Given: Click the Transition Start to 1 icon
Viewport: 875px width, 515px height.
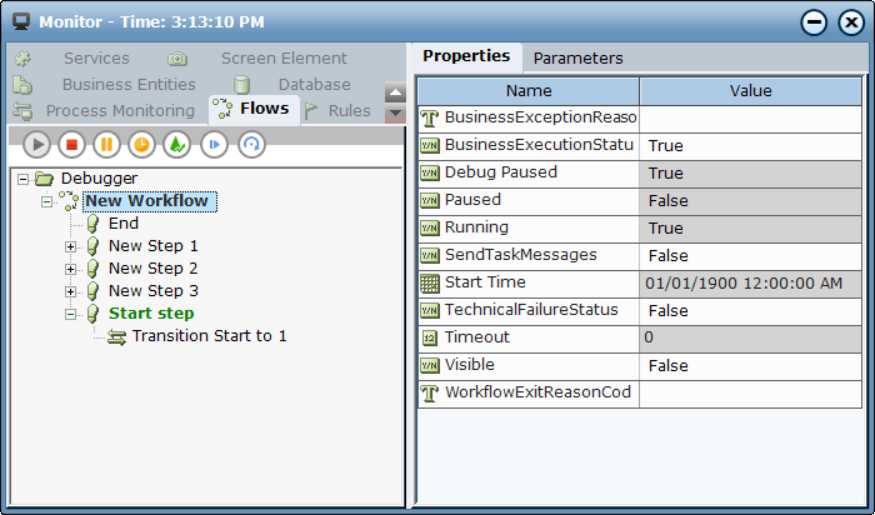Looking at the screenshot, I should pos(117,337).
